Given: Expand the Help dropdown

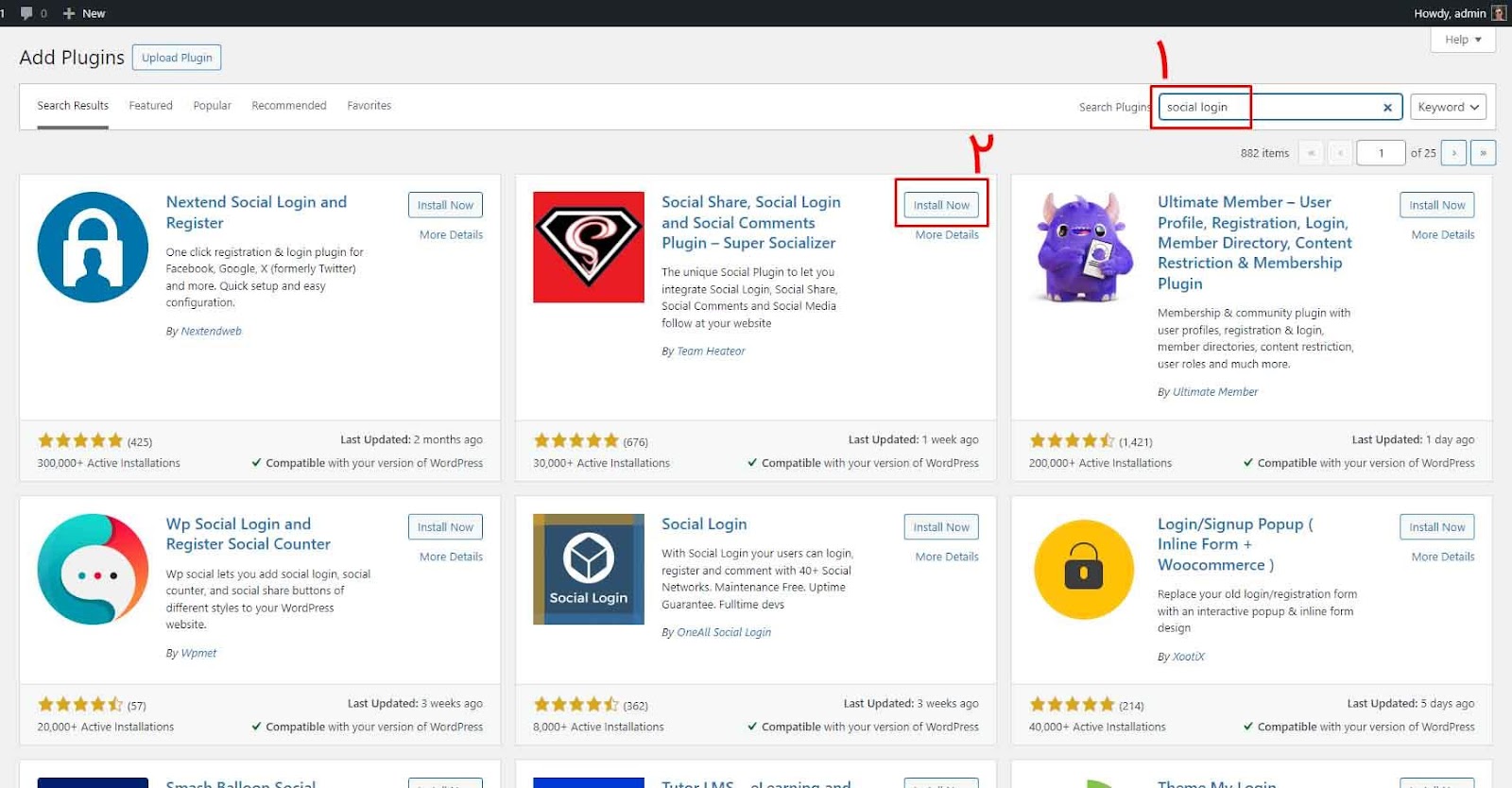Looking at the screenshot, I should 1463,40.
